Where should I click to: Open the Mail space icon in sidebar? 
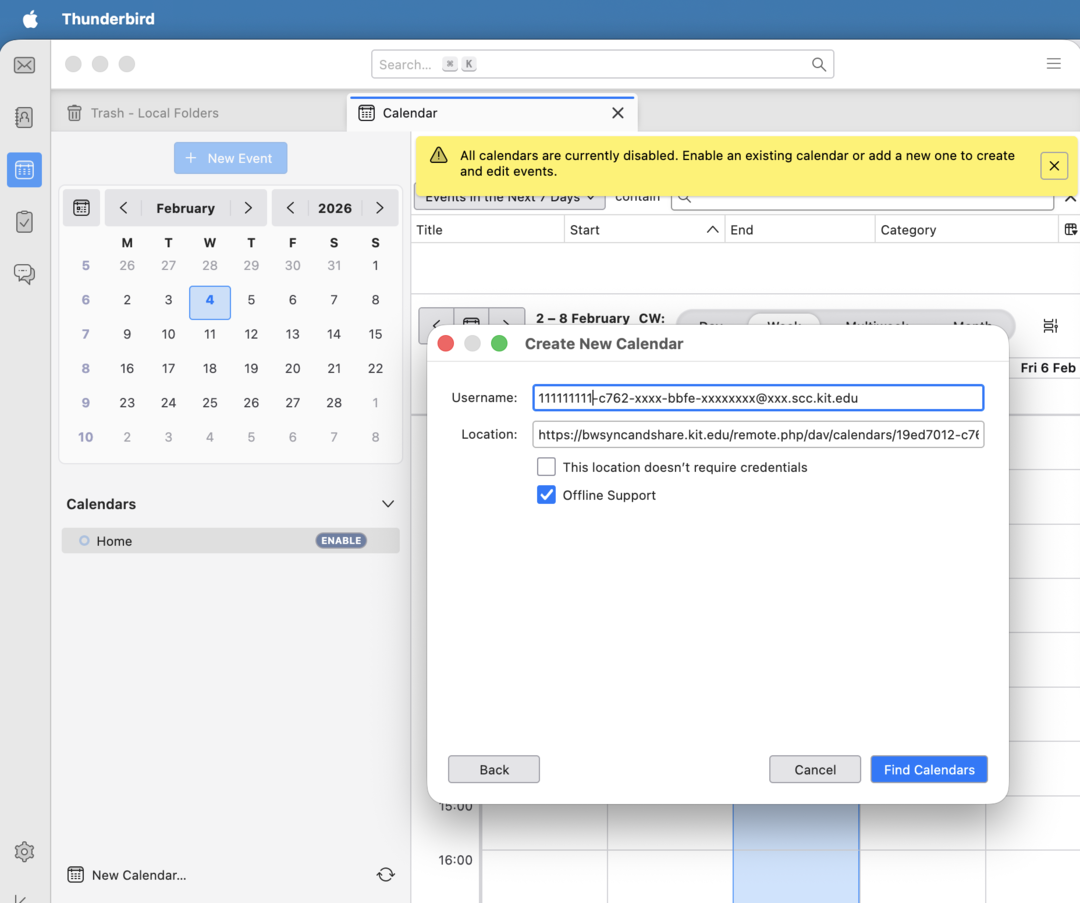(x=24, y=66)
